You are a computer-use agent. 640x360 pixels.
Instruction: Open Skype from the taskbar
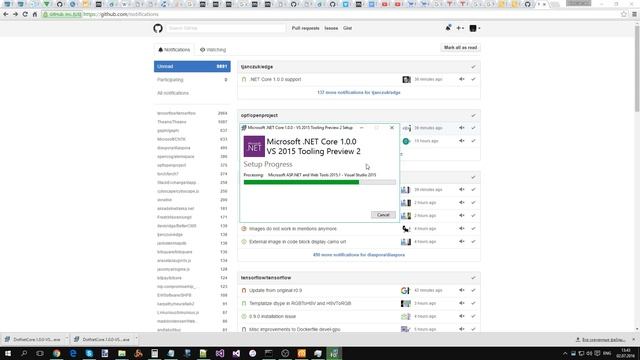89,353
